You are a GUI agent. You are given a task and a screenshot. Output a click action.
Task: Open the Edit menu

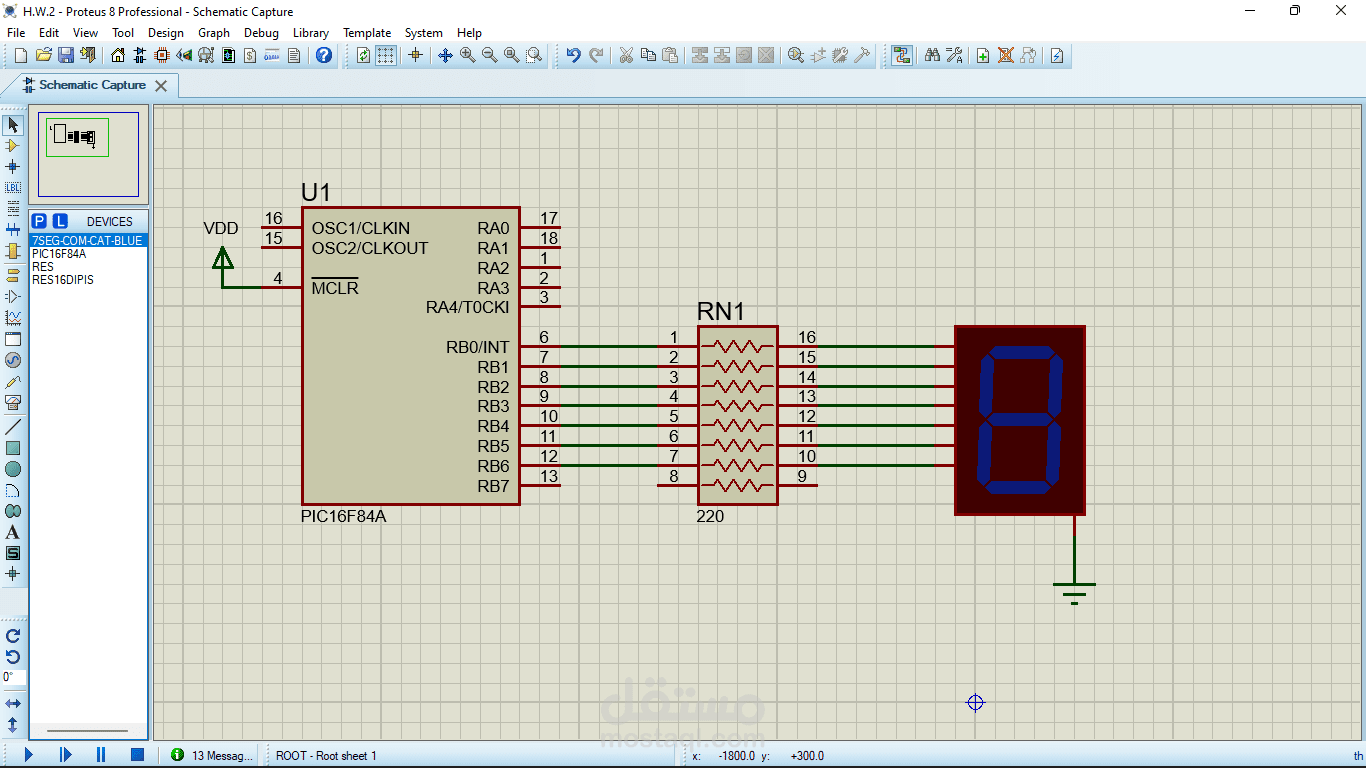(x=49, y=33)
